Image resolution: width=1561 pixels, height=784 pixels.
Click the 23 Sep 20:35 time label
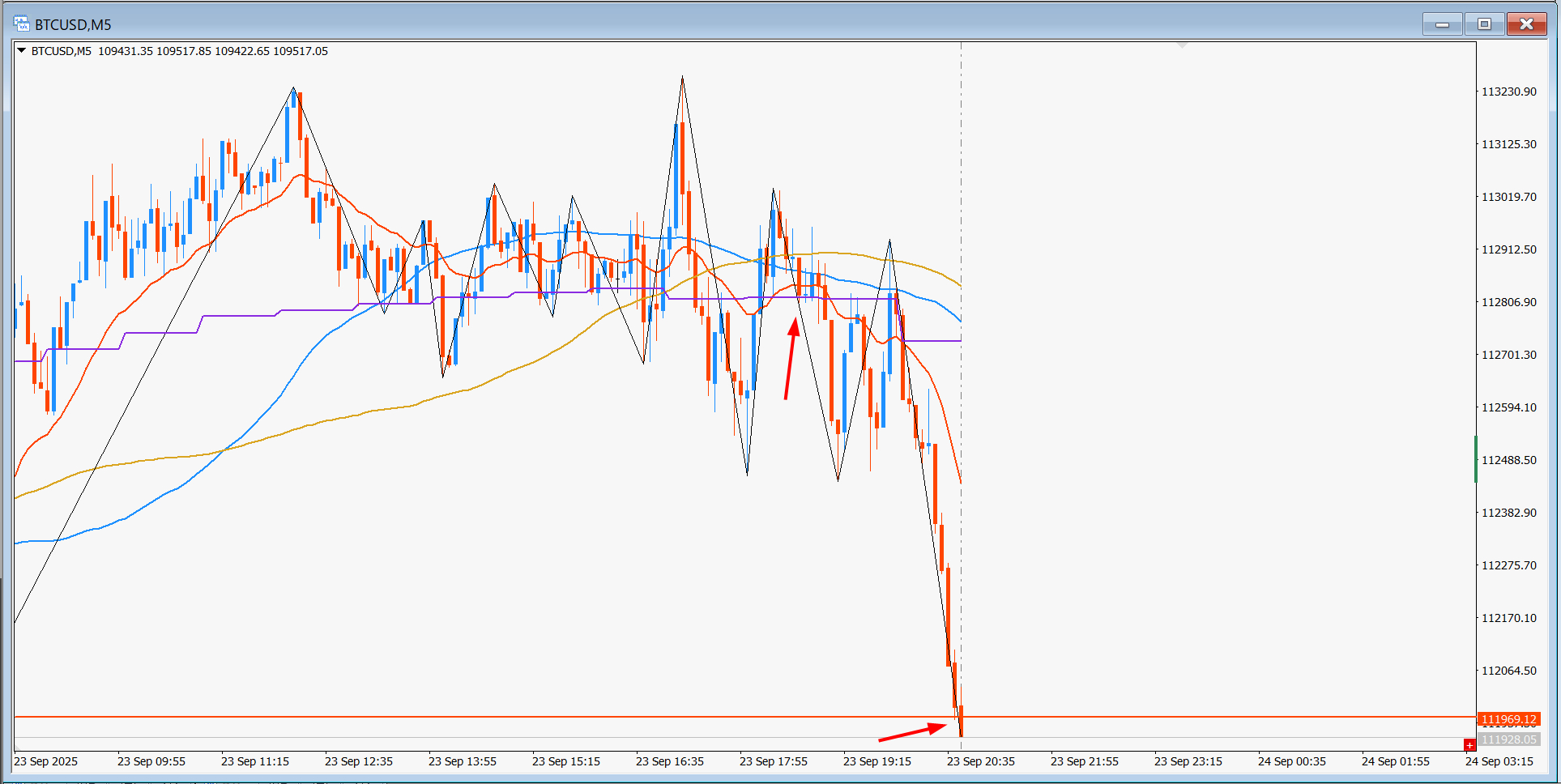coord(980,761)
